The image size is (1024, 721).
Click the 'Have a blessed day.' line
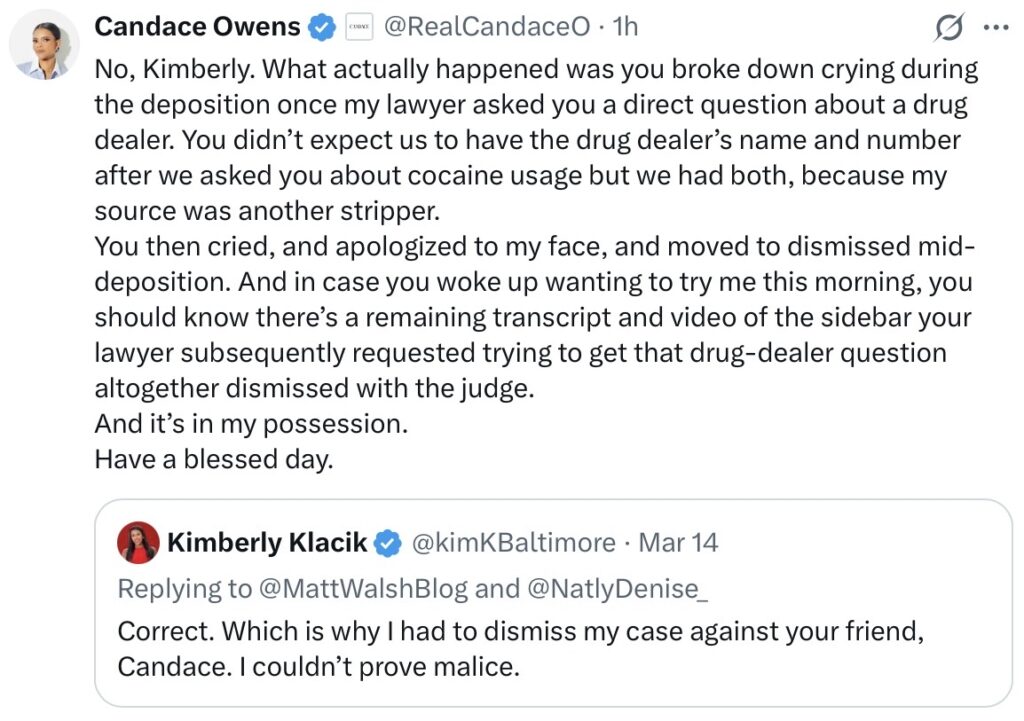(x=212, y=460)
